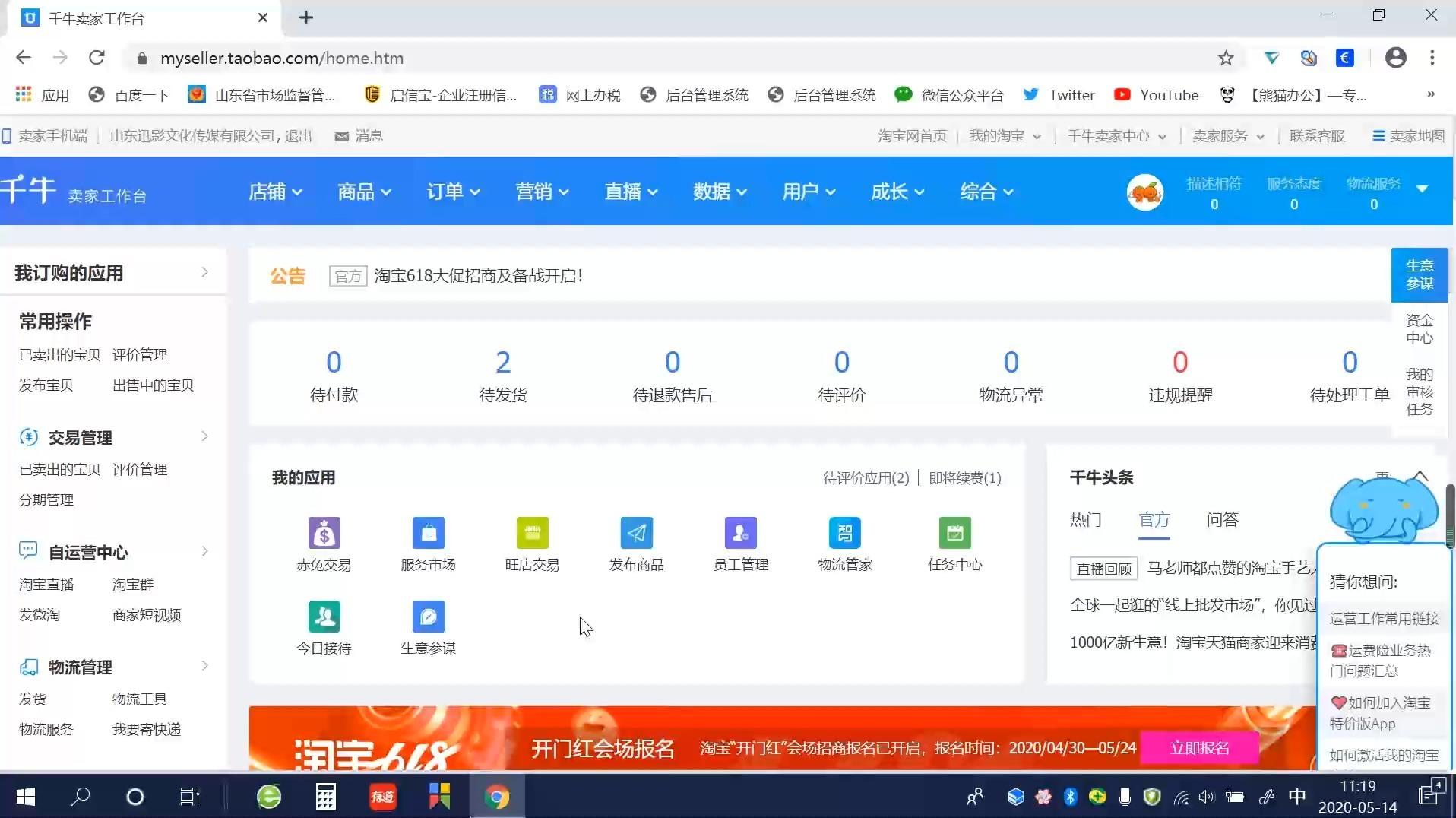The image size is (1456, 818).
Task: Open Chrome three-dot menu
Action: (1432, 58)
